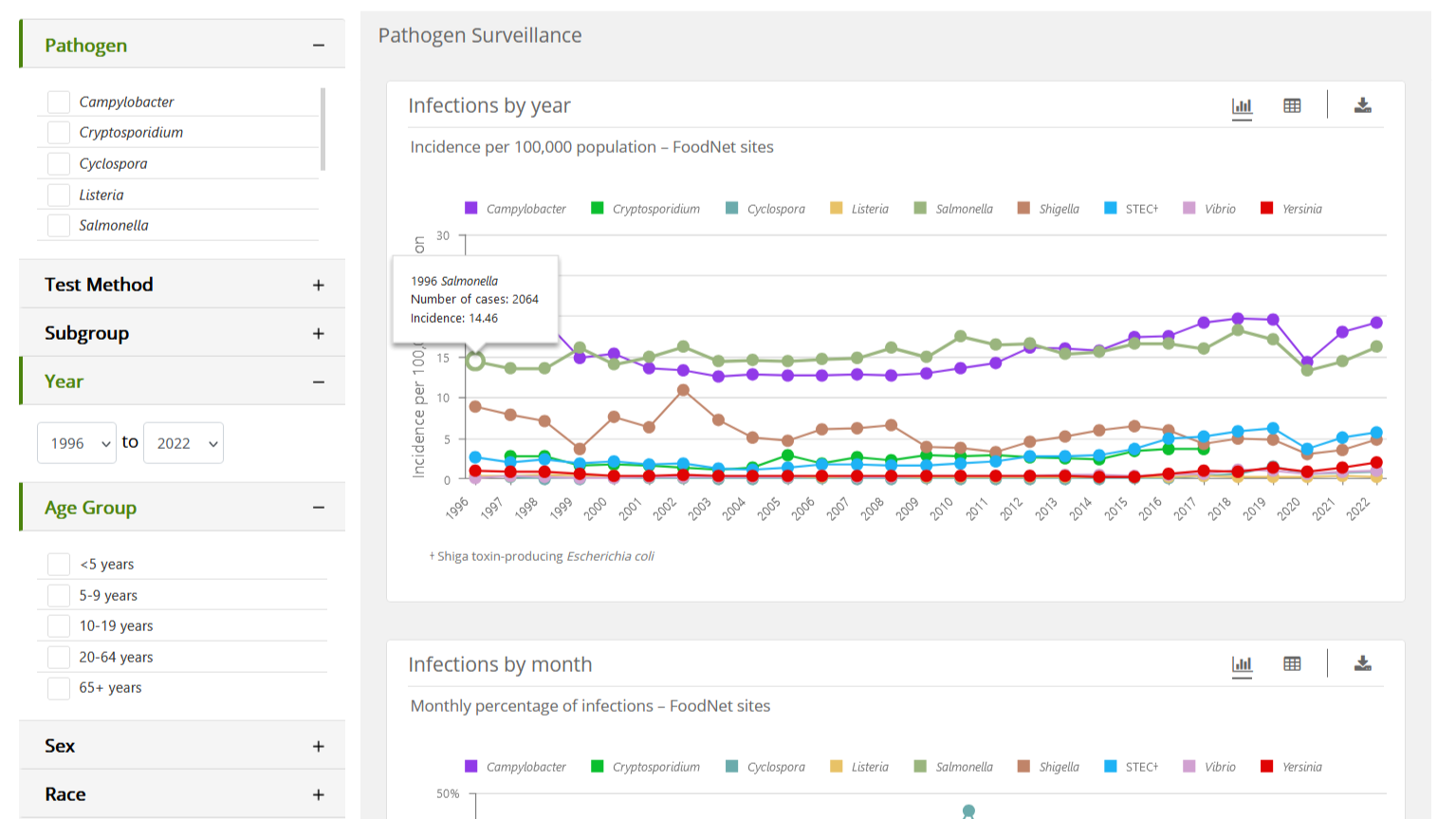1456x819 pixels.
Task: Toggle Cryptosporidium swatch in yearly chart legend
Action: 598,208
